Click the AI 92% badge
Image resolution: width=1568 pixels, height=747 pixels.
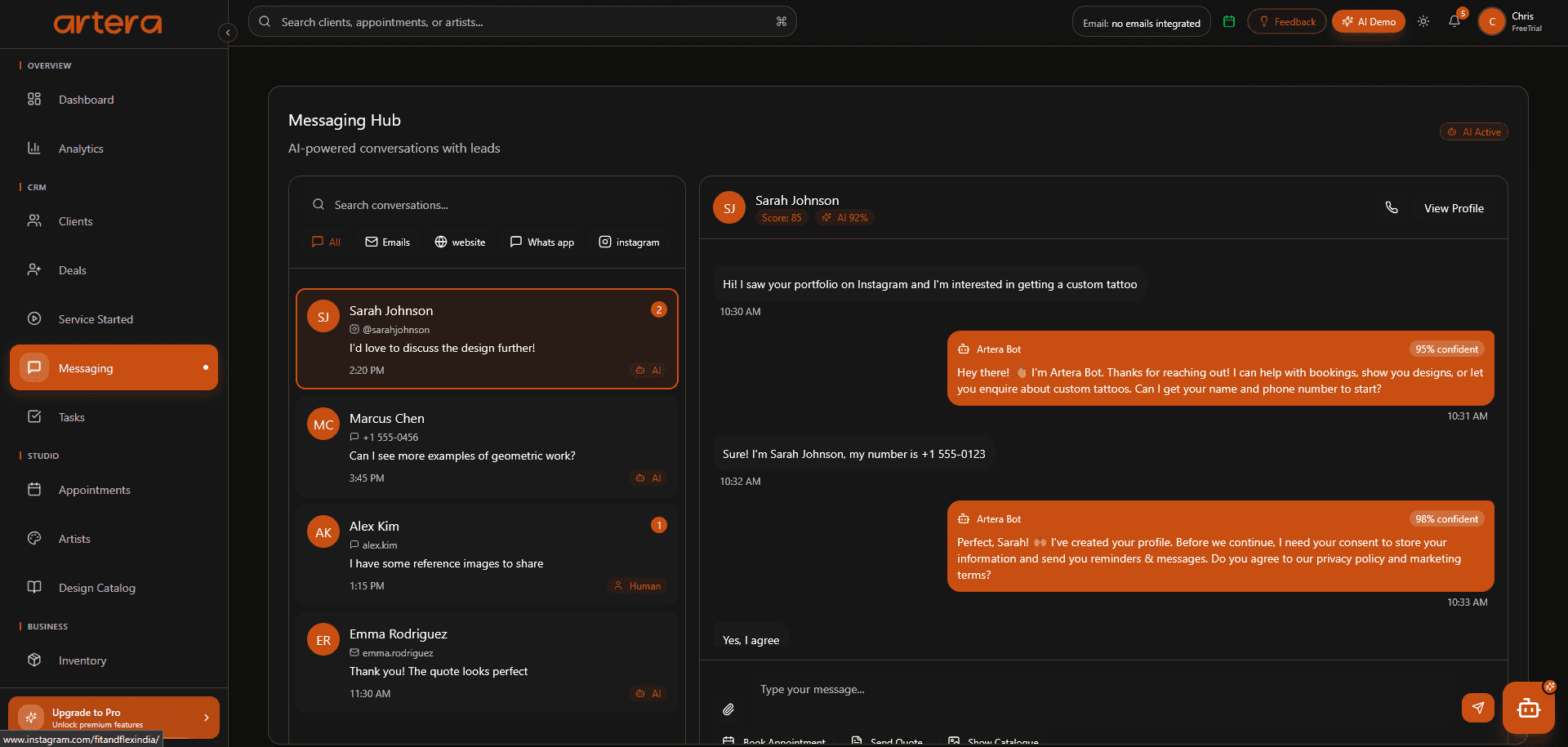[844, 218]
